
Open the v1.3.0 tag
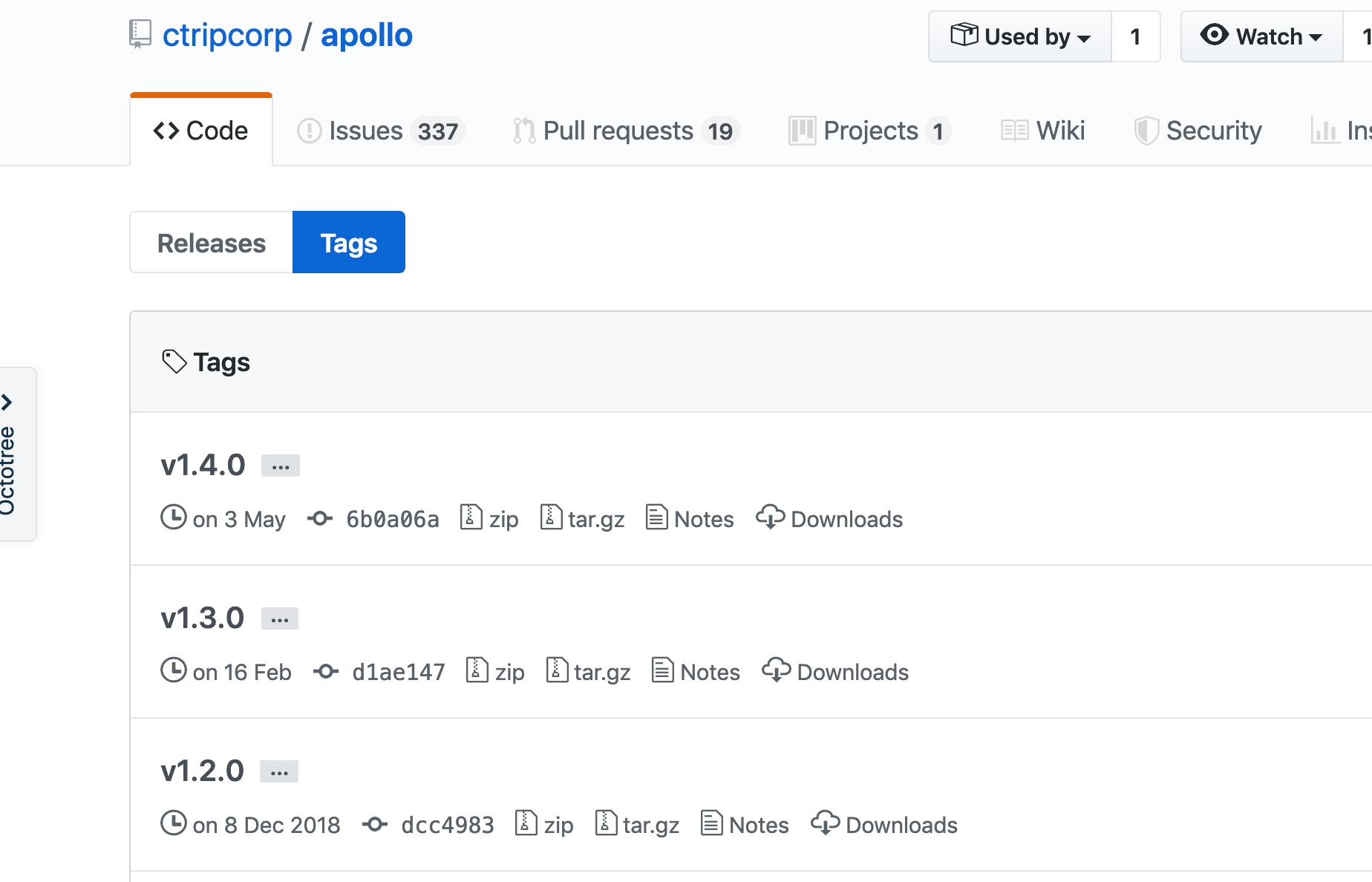203,618
